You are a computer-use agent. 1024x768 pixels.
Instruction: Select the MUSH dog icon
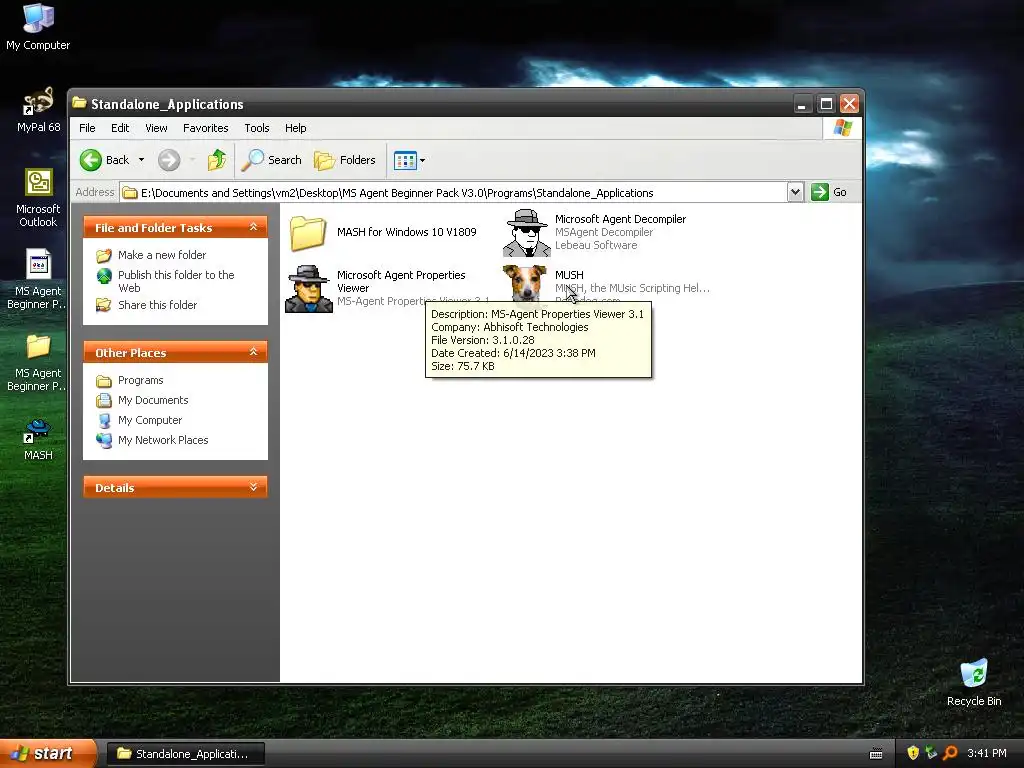525,283
